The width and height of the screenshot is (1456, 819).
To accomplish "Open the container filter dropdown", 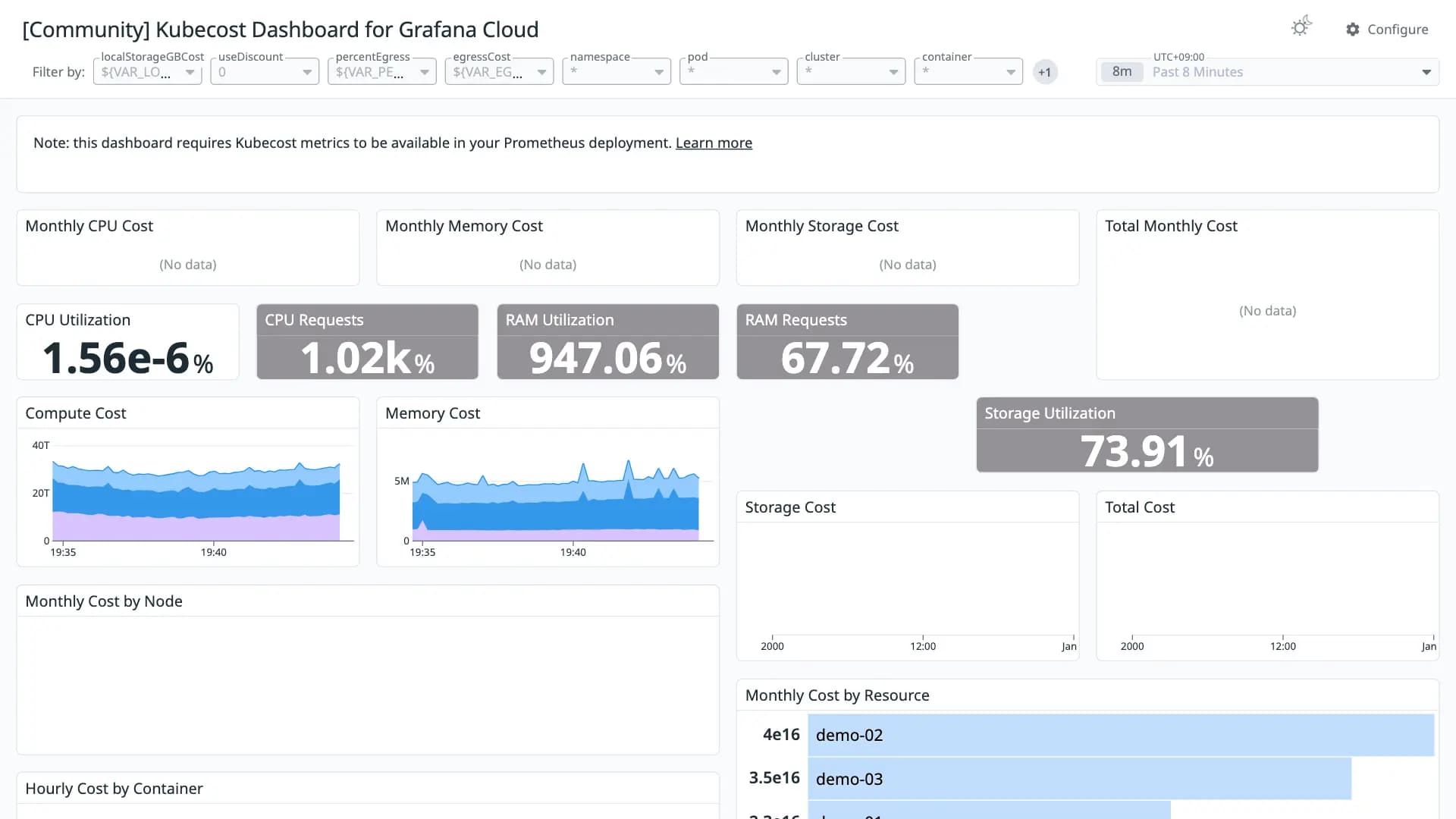I will [968, 72].
